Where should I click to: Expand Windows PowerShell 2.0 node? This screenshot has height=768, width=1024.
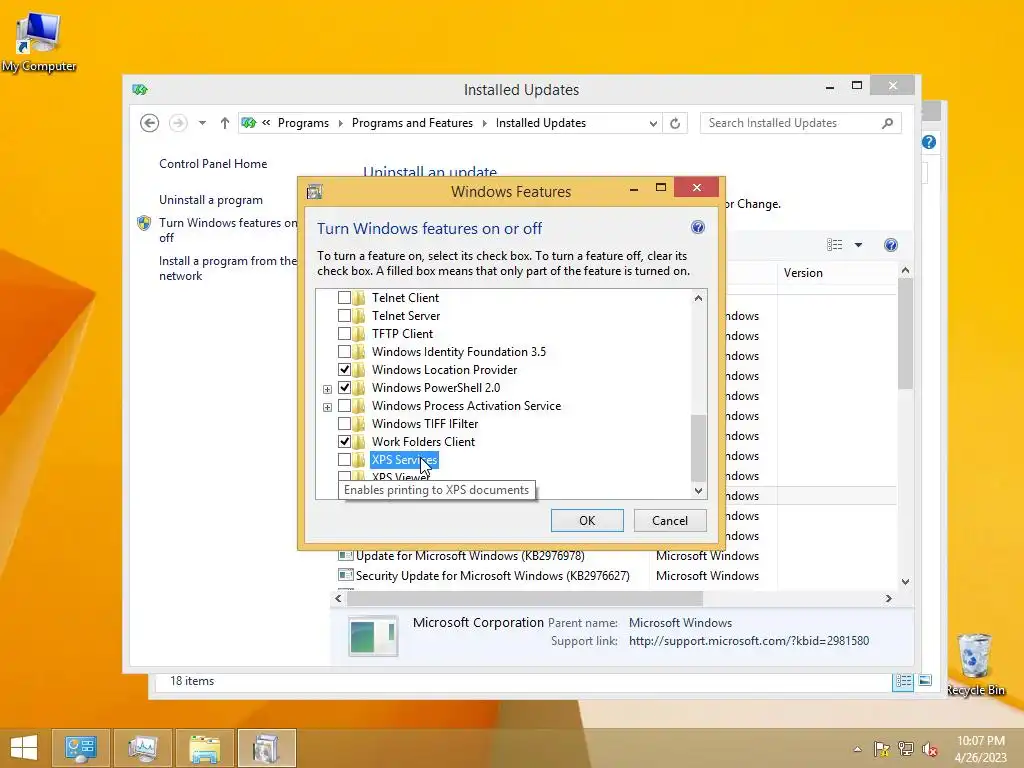pyautogui.click(x=327, y=389)
